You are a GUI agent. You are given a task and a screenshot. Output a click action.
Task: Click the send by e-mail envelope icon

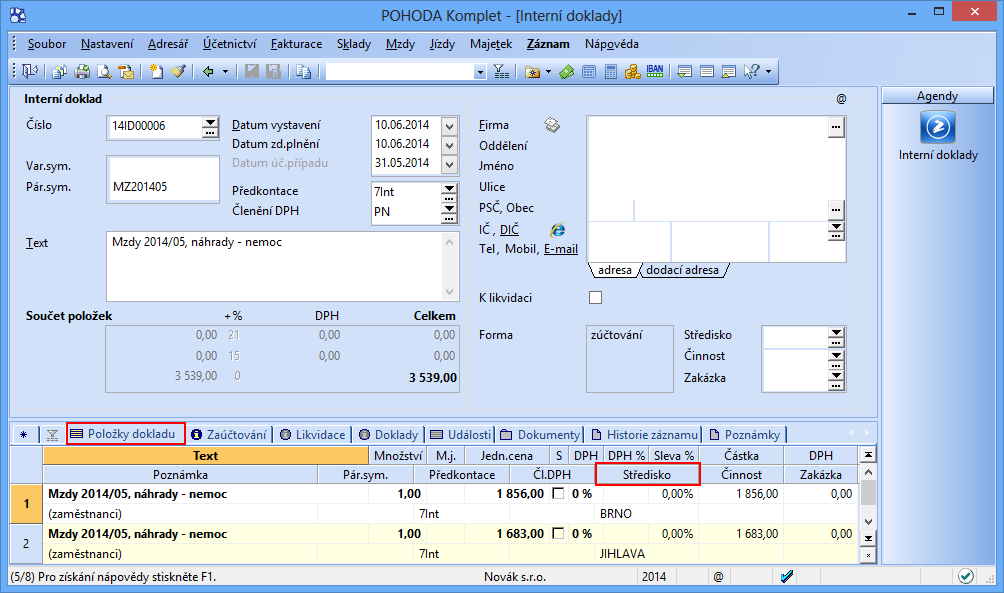tap(126, 72)
